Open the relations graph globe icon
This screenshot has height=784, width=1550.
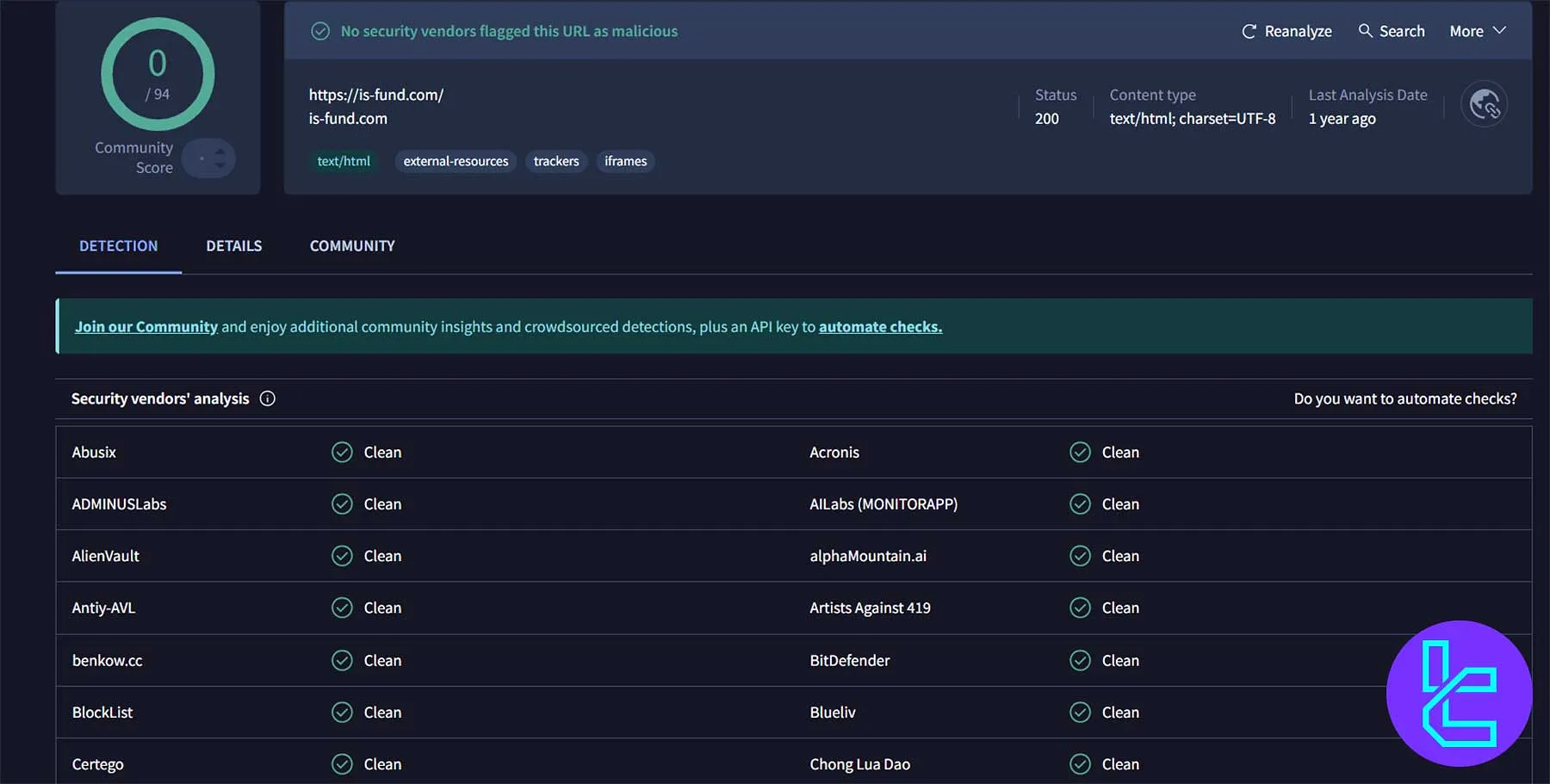1484,103
